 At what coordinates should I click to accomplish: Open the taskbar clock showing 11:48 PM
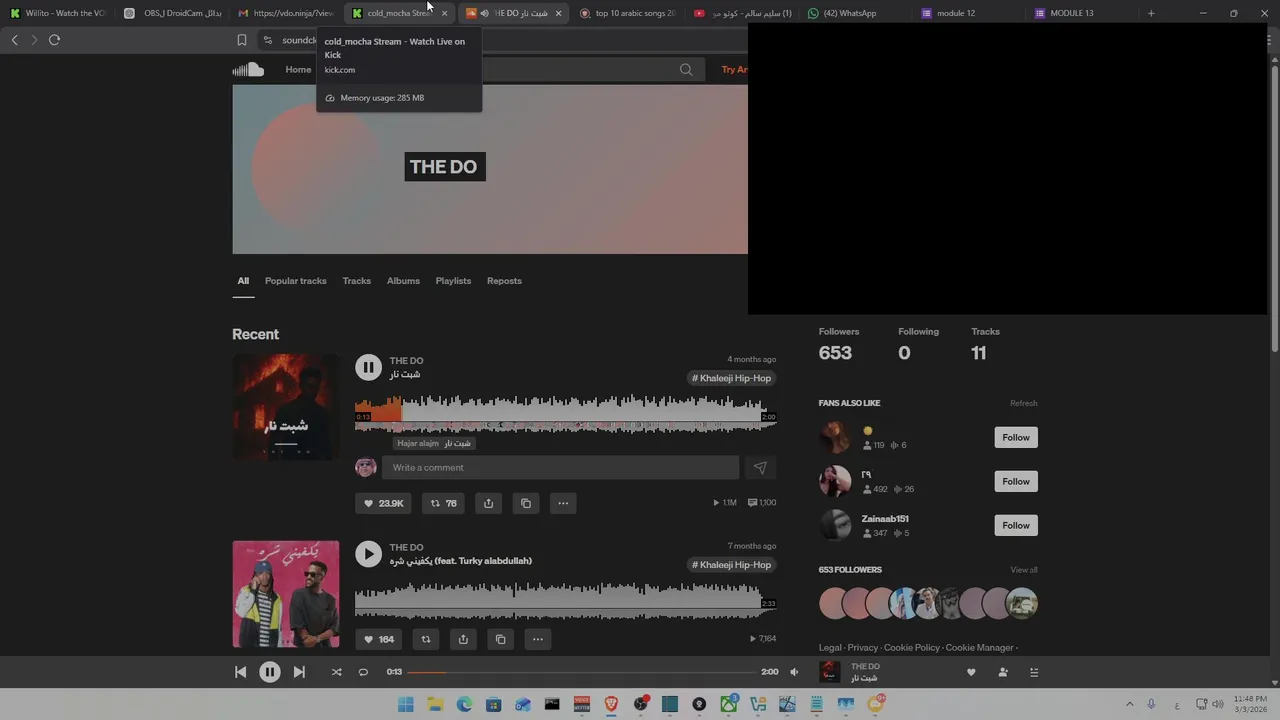coord(1250,704)
